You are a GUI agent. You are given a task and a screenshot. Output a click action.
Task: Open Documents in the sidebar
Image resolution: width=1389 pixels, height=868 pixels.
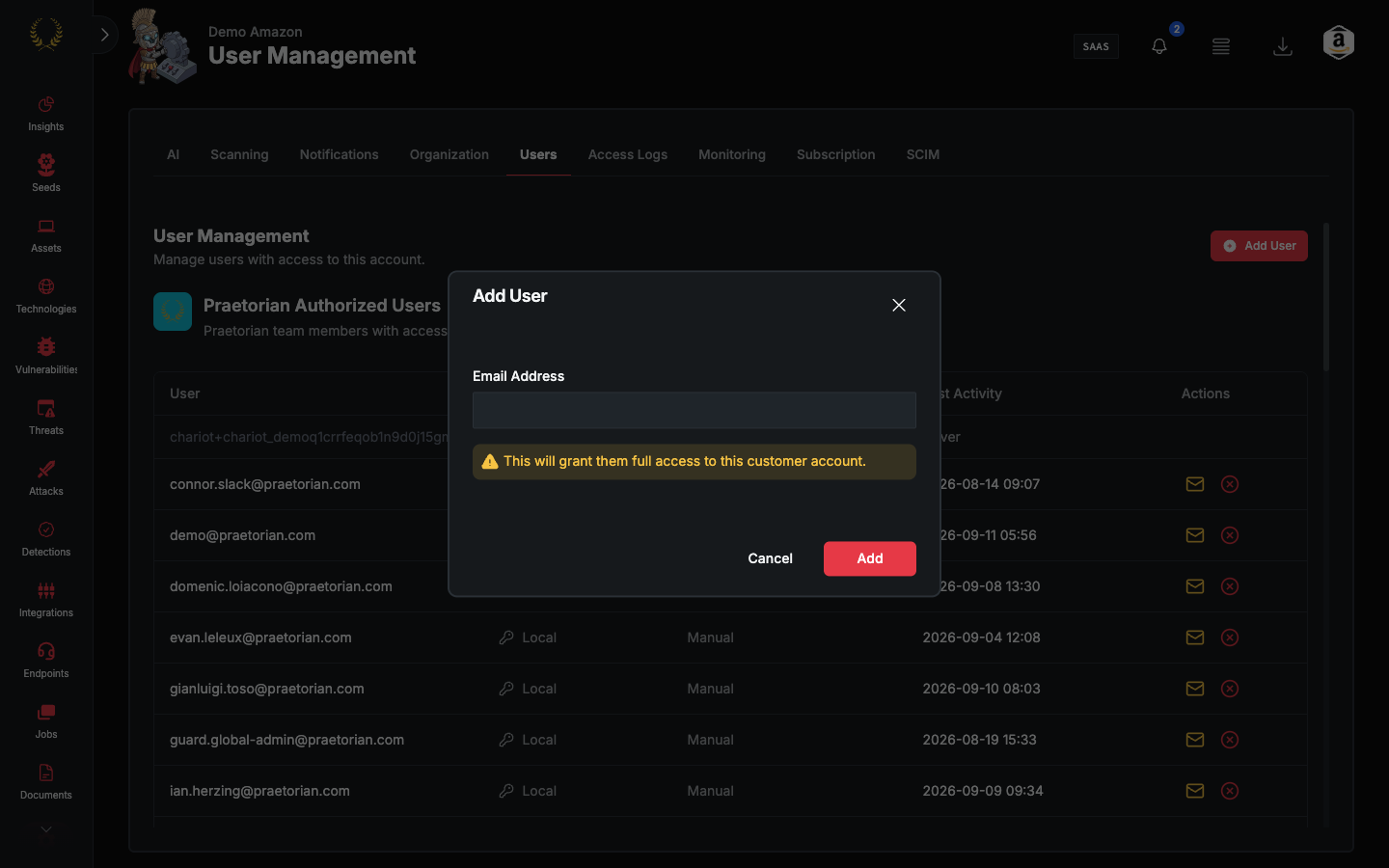point(45,782)
